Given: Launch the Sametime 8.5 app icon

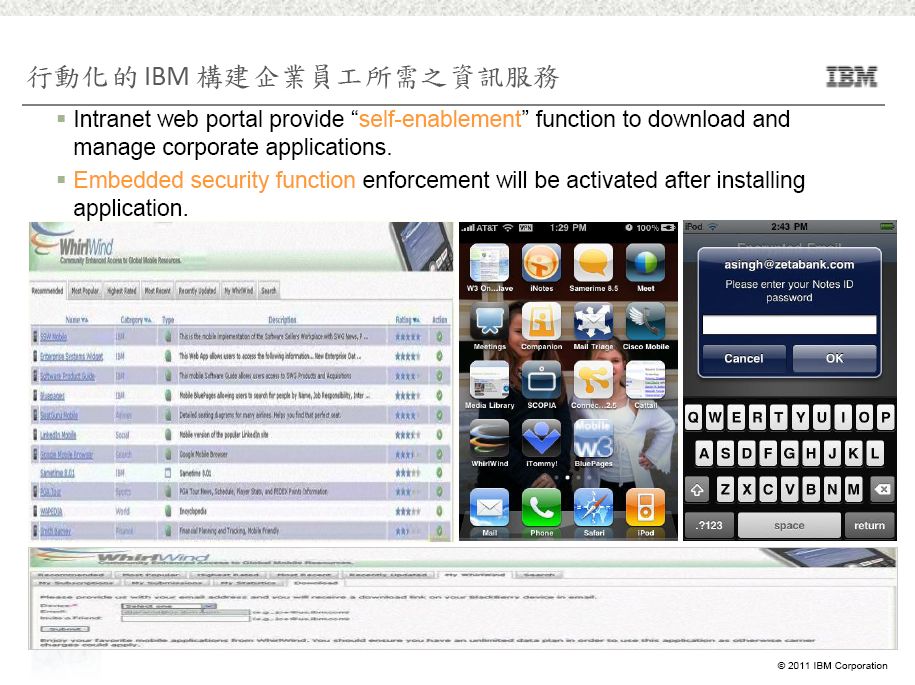Looking at the screenshot, I should [x=593, y=263].
